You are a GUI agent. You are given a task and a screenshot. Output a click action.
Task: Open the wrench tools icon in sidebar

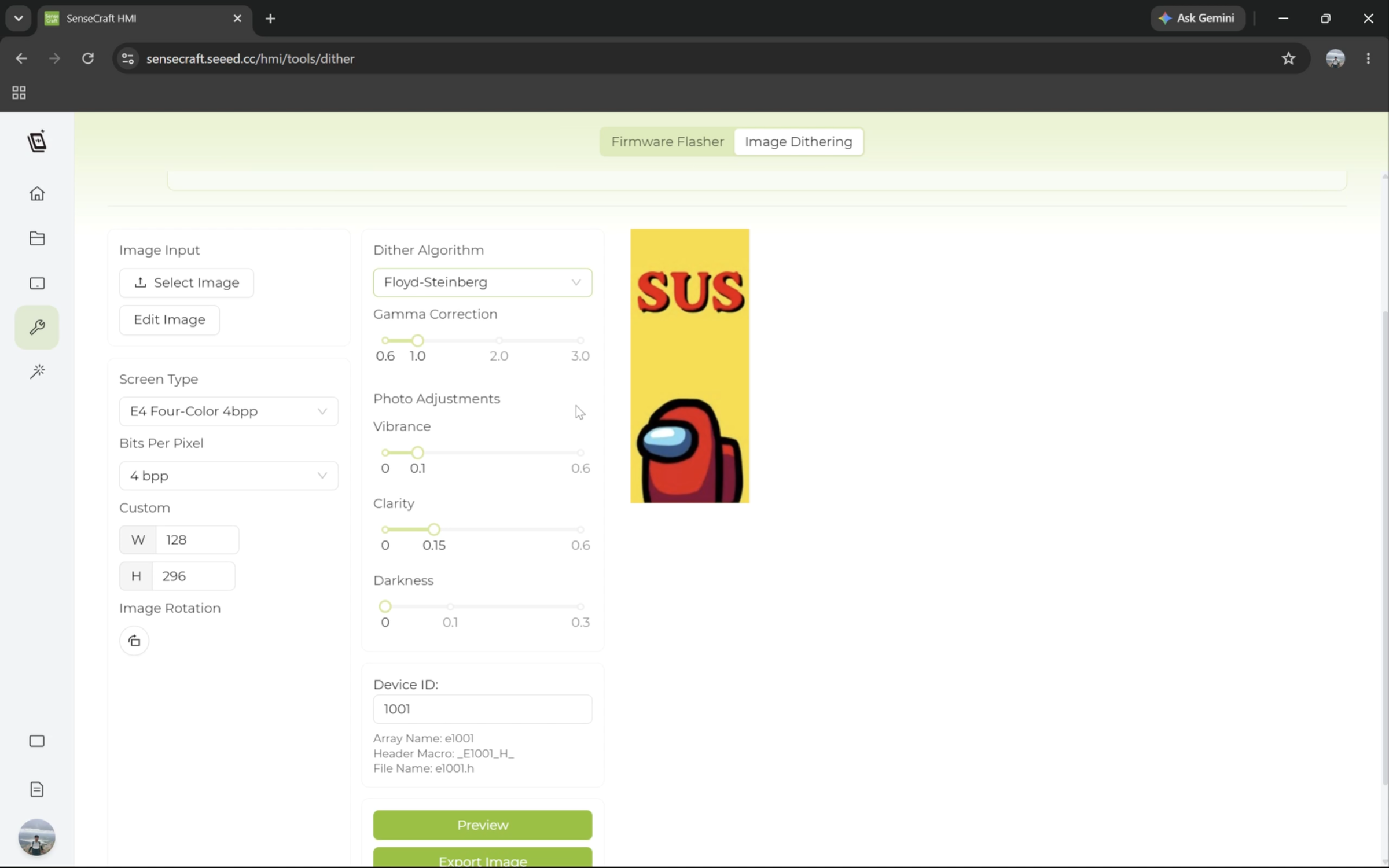click(37, 327)
